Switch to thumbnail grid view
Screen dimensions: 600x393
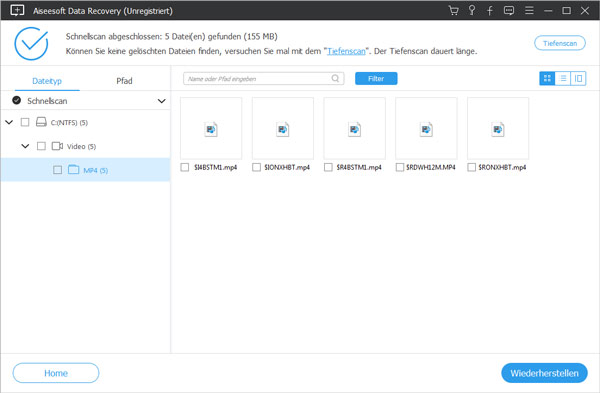[547, 78]
